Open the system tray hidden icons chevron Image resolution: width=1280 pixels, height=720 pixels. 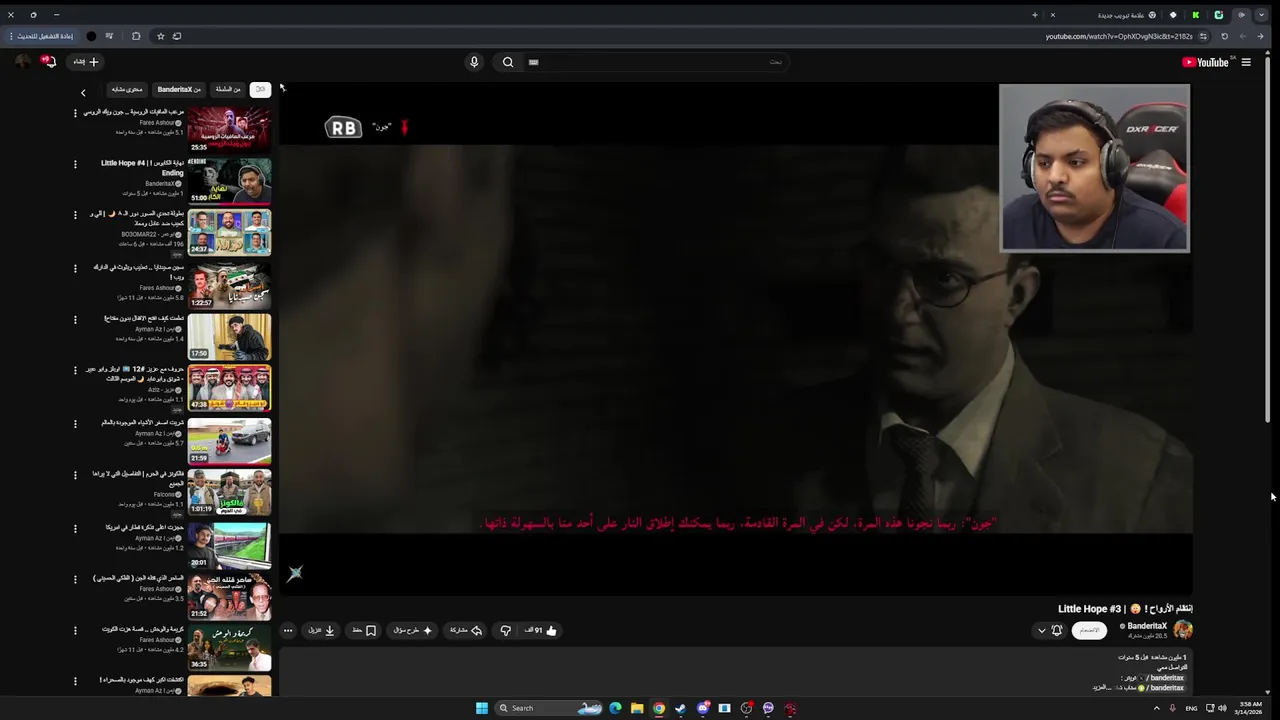click(1157, 708)
